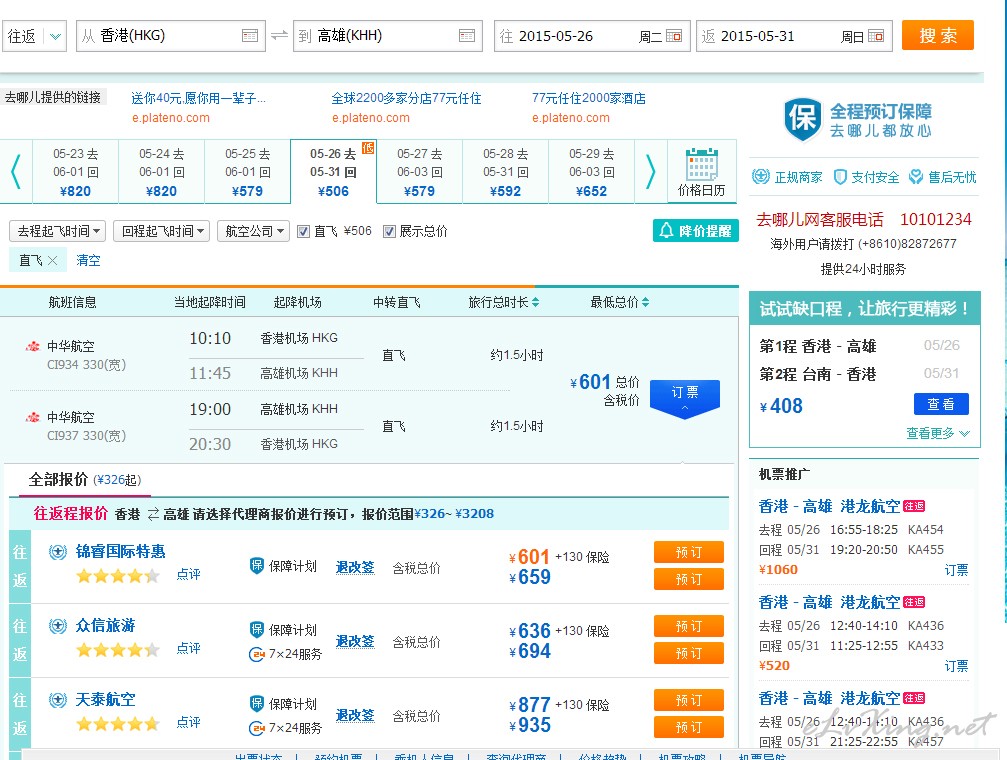The height and width of the screenshot is (760, 1007).
Task: Swap departure and destination cities
Action: point(279,35)
